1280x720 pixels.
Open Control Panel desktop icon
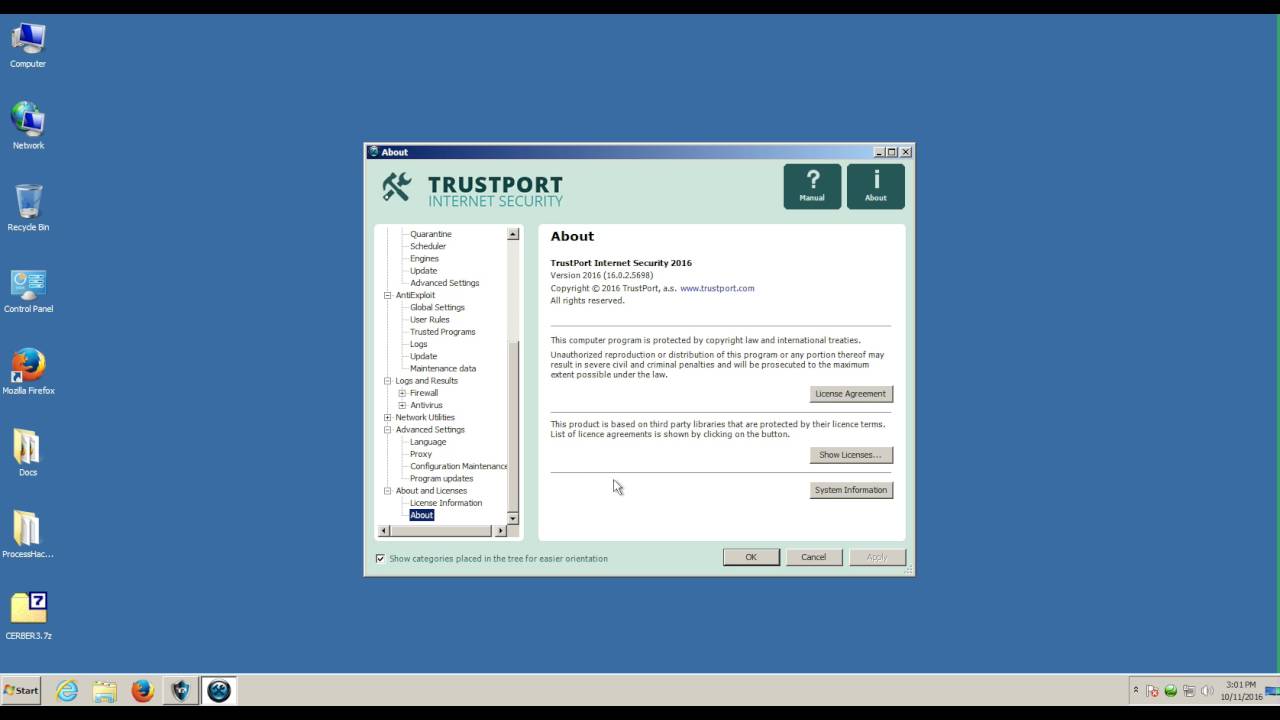point(28,290)
